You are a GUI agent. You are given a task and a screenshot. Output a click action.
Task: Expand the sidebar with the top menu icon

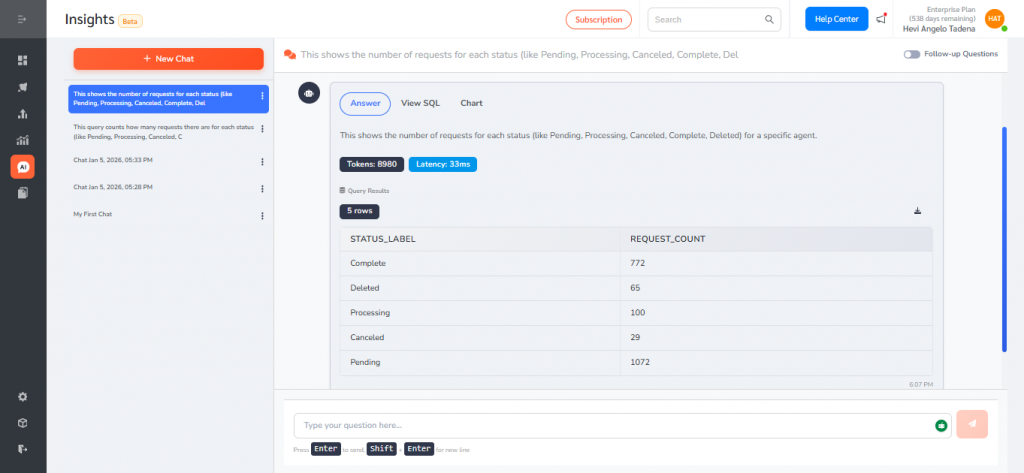[x=22, y=19]
